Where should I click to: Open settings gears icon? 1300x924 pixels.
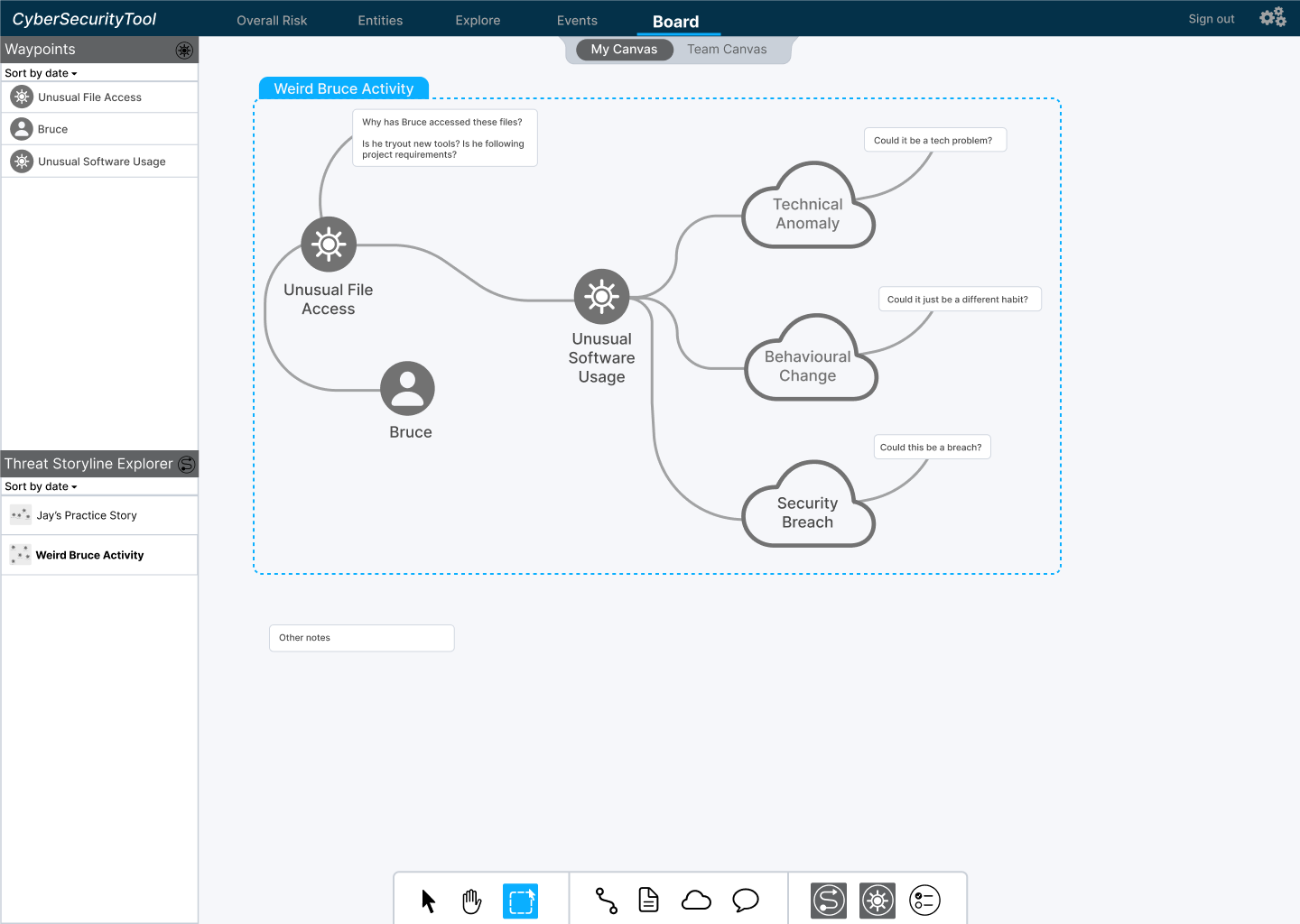1273,18
